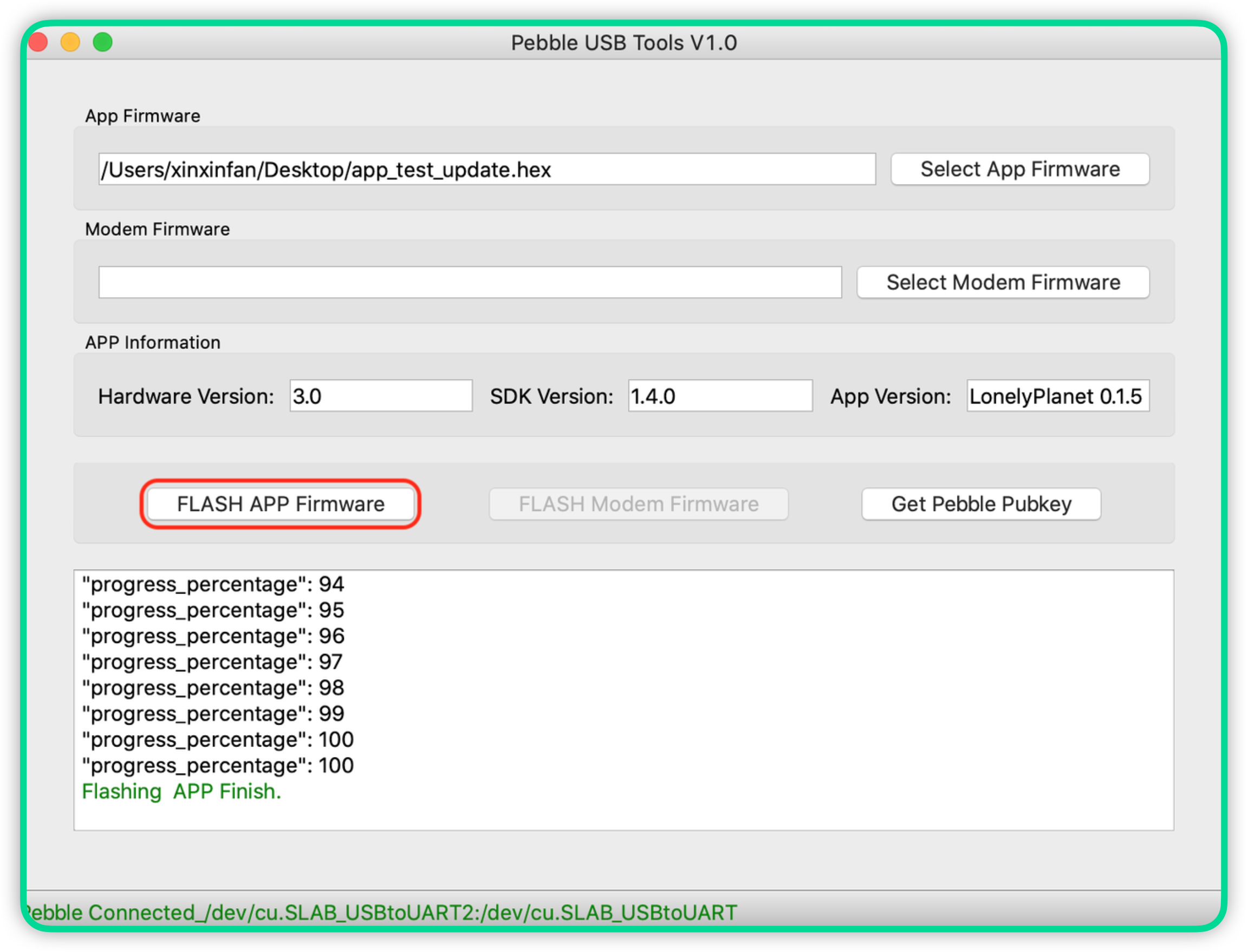Viewport: 1248px width, 952px height.
Task: Focus the empty modem firmware path field
Action: point(469,282)
